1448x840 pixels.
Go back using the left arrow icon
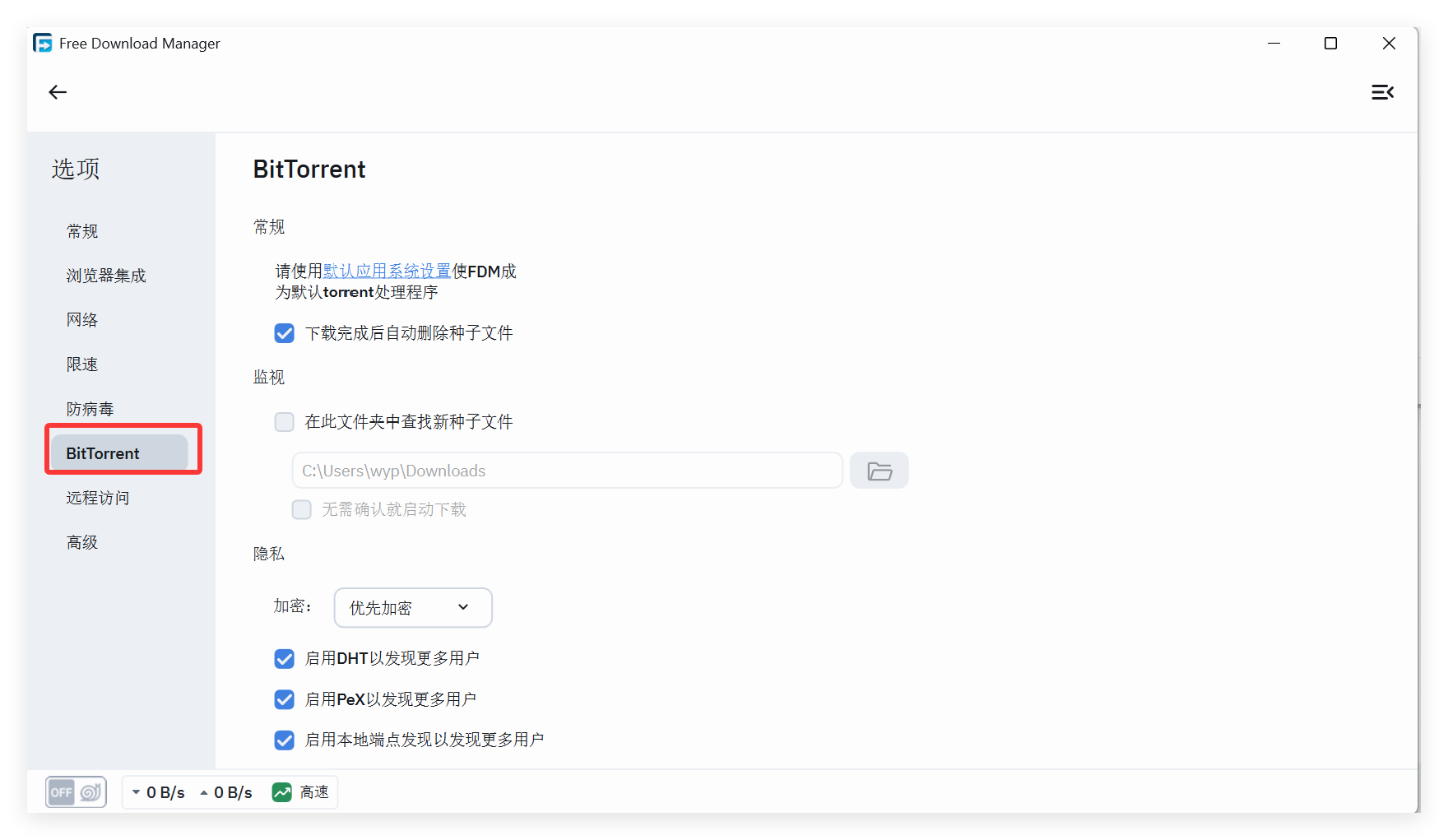click(58, 92)
